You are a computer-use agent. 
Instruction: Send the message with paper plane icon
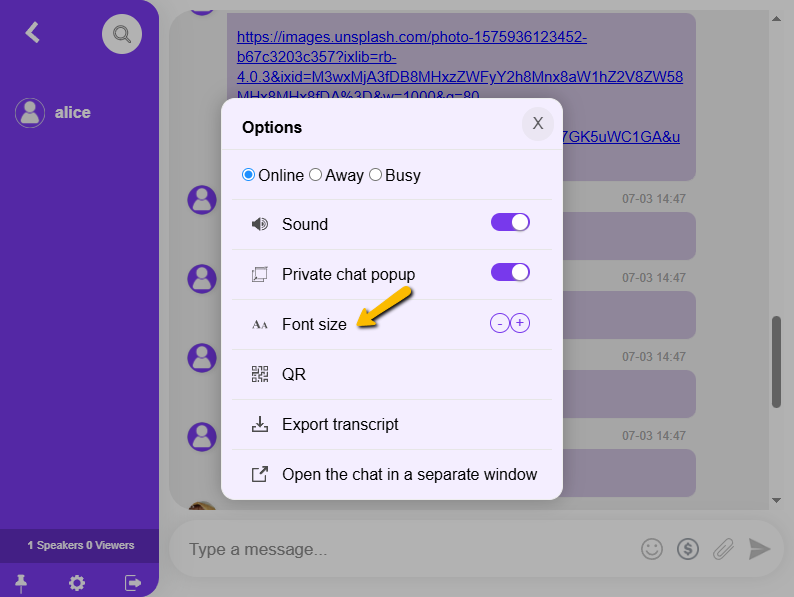[x=760, y=548]
